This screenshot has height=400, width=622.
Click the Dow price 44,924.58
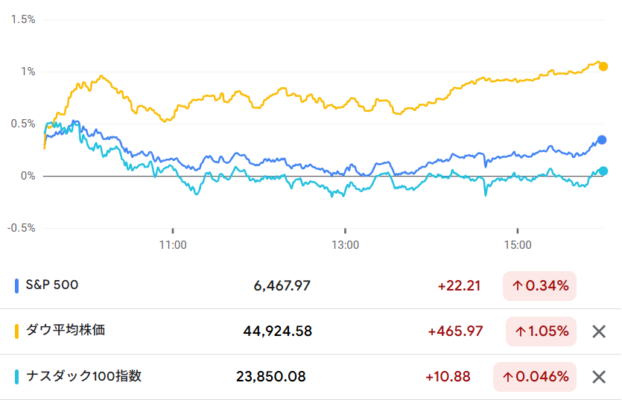[x=277, y=331]
